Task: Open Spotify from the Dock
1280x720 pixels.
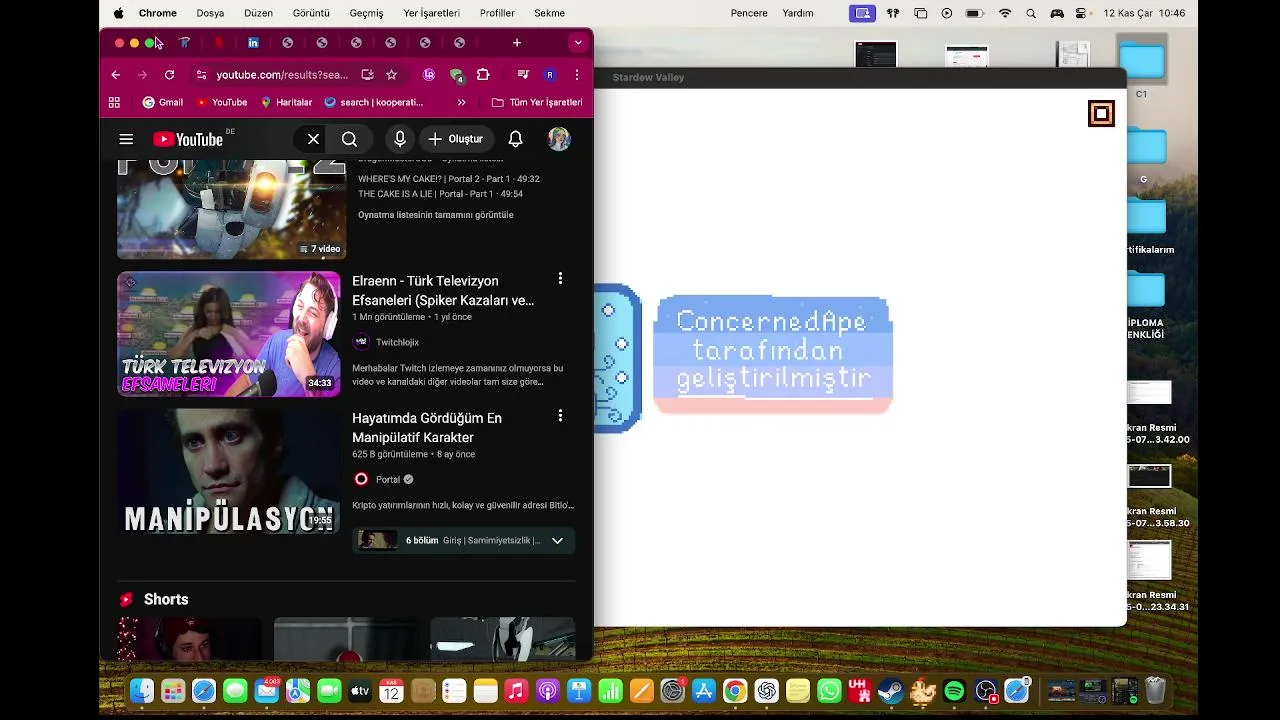Action: click(x=954, y=691)
